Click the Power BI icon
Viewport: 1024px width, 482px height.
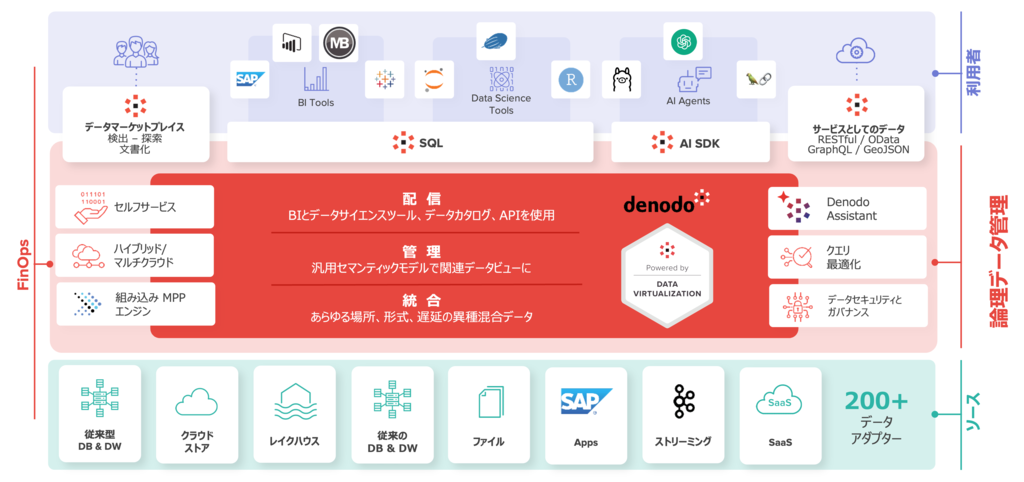[291, 43]
